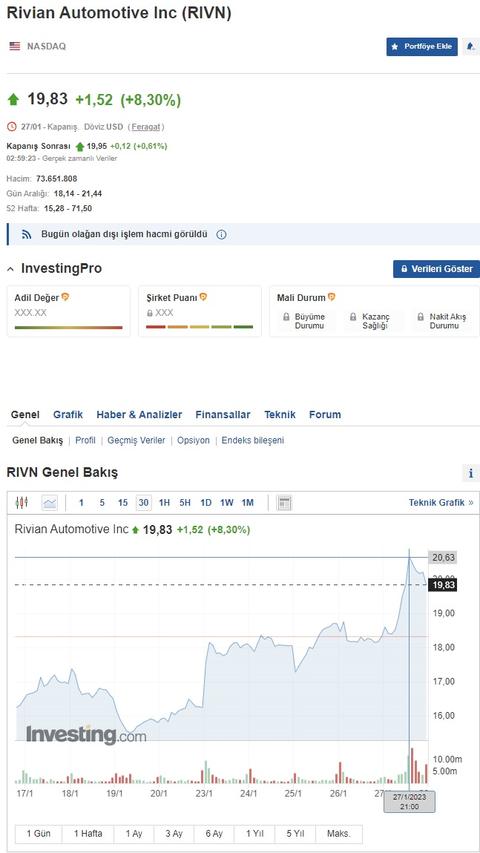Open the Opsiyon sub-tab
The width and height of the screenshot is (480, 853).
click(193, 440)
